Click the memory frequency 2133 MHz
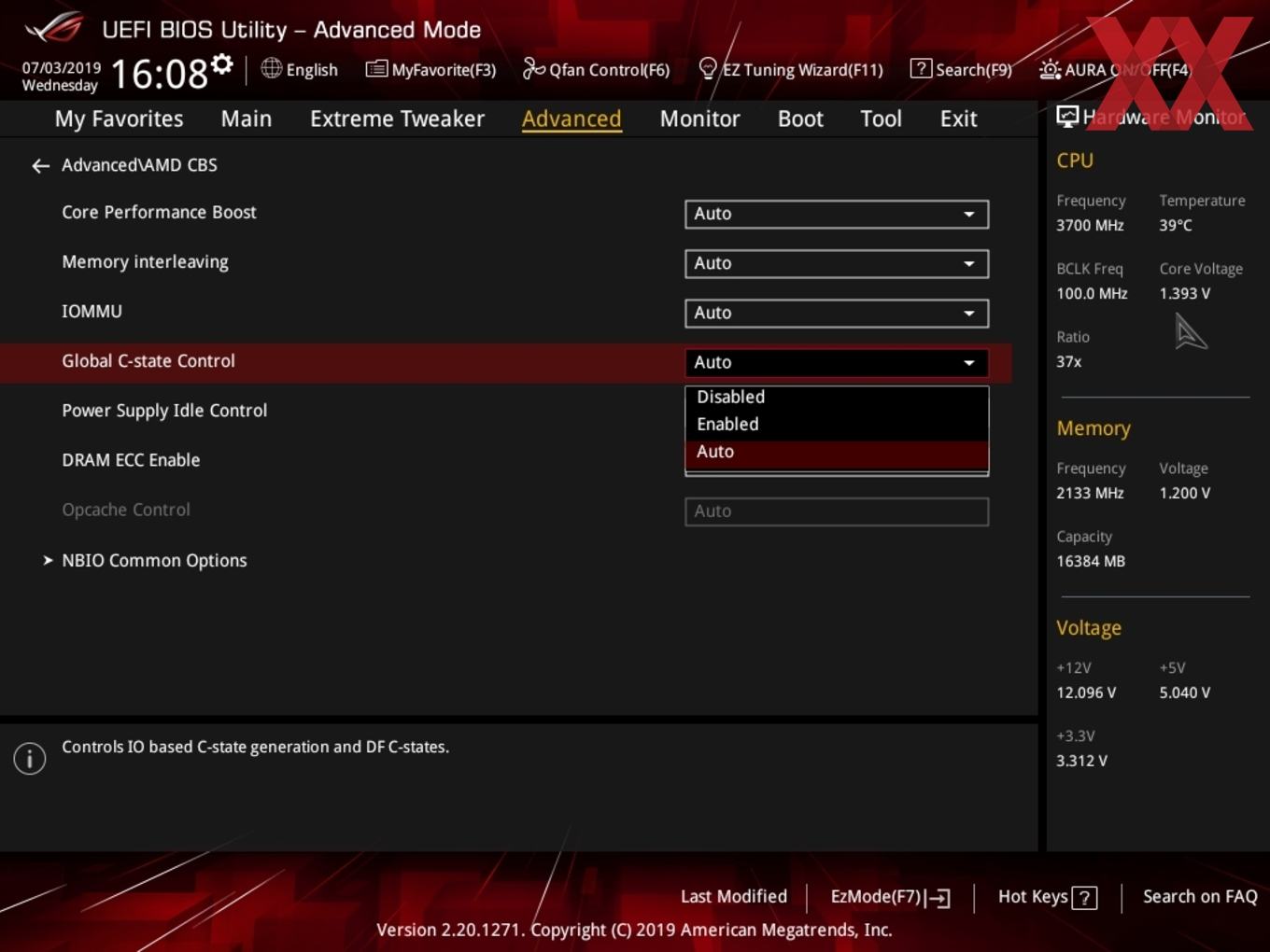This screenshot has width=1270, height=952. pos(1090,494)
